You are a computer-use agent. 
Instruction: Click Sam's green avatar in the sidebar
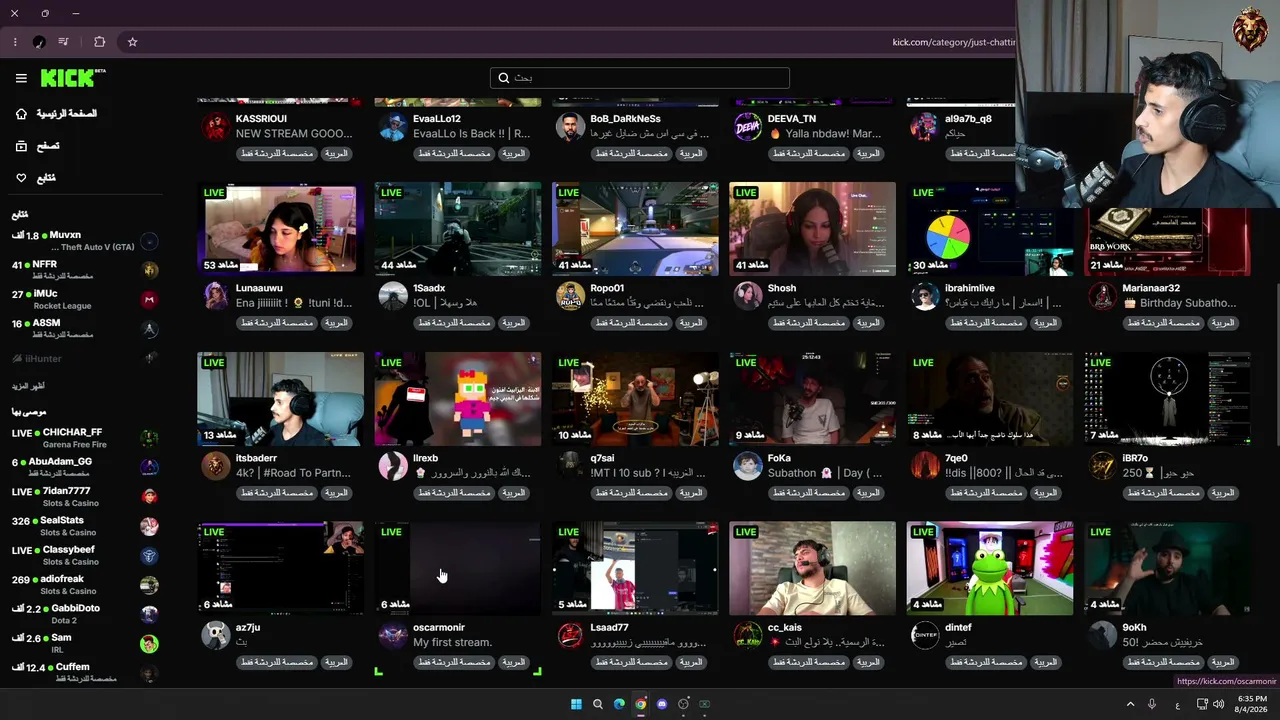point(149,644)
